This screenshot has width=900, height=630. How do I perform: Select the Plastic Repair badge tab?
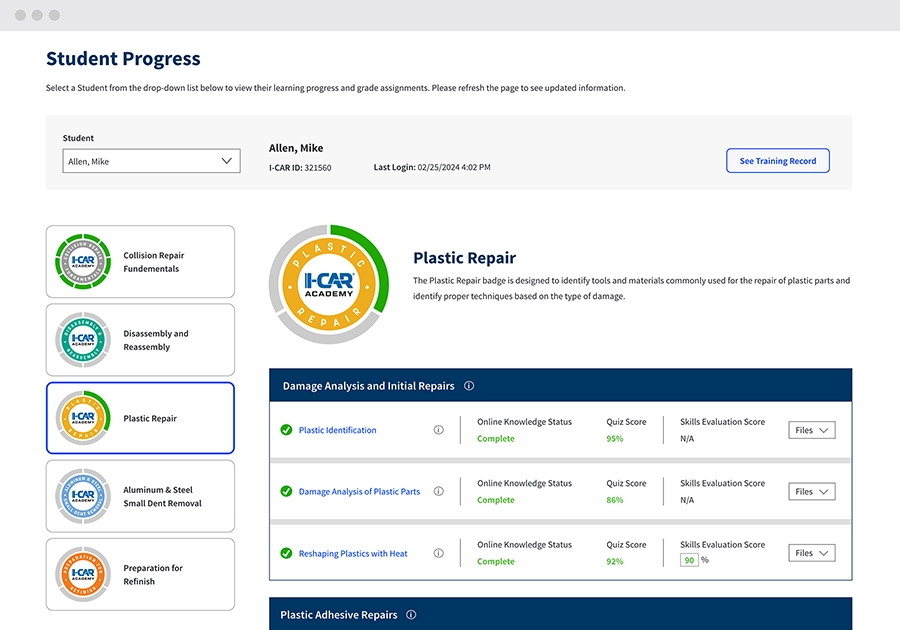pos(140,418)
